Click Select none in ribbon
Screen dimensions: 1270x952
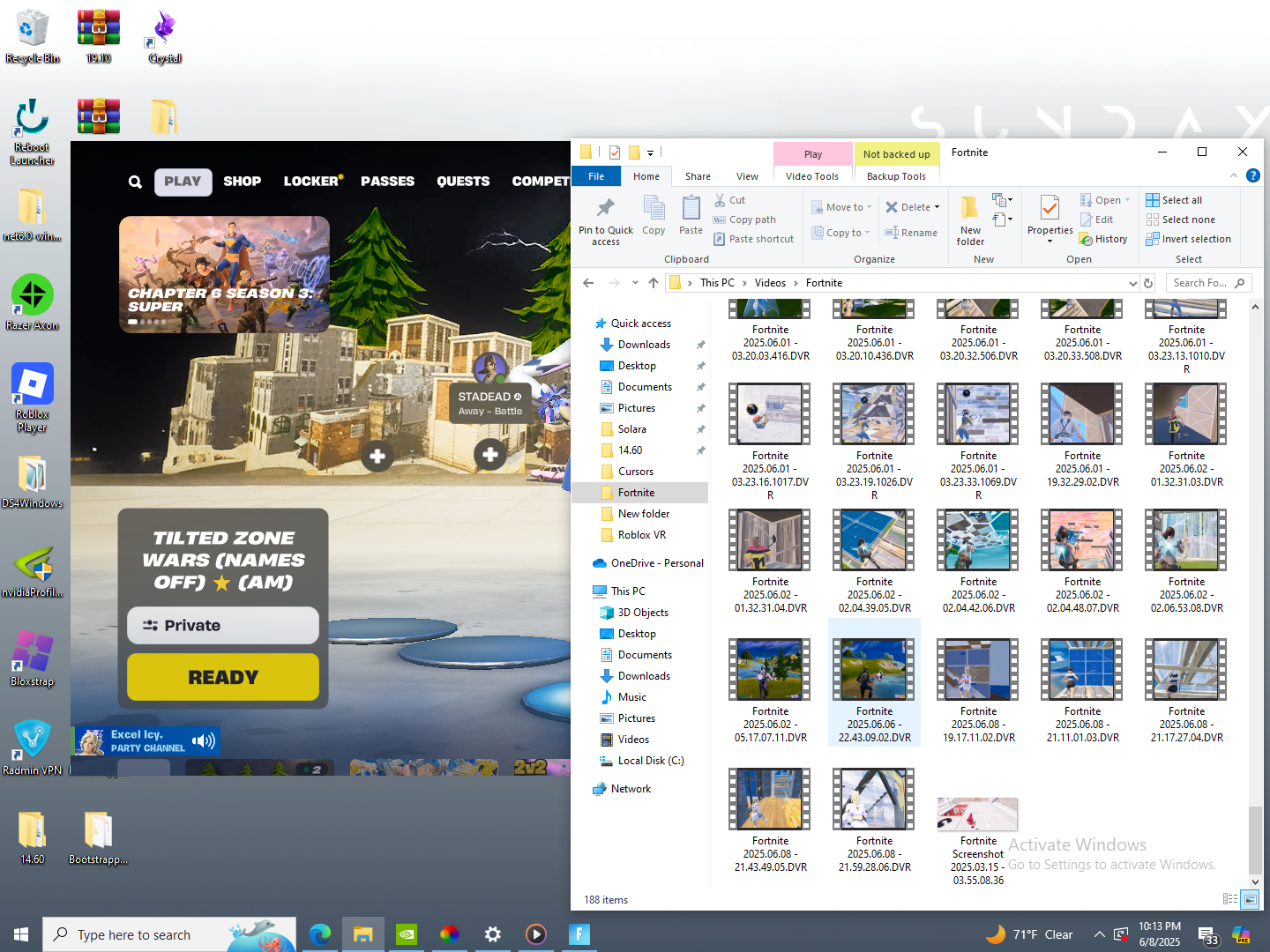click(x=1180, y=219)
